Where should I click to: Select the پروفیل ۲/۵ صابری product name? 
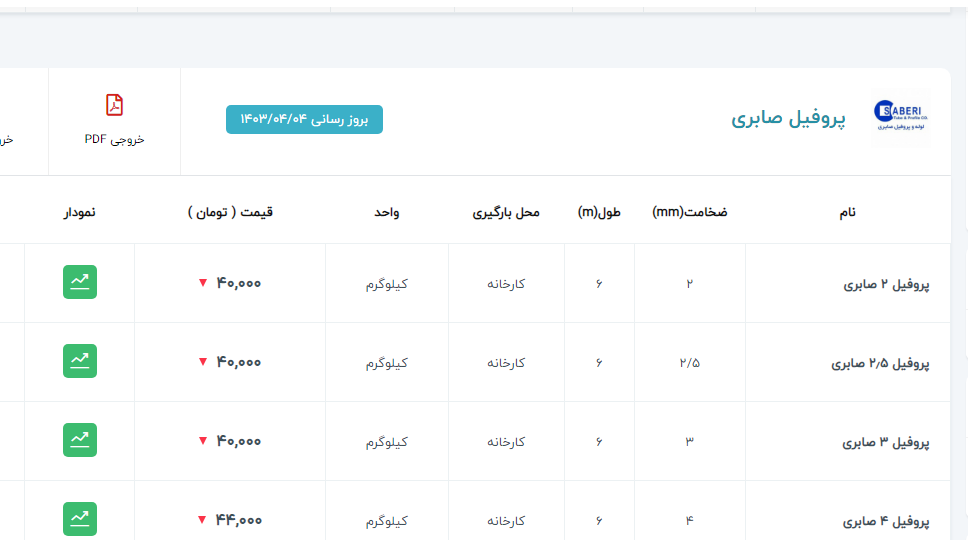(881, 363)
